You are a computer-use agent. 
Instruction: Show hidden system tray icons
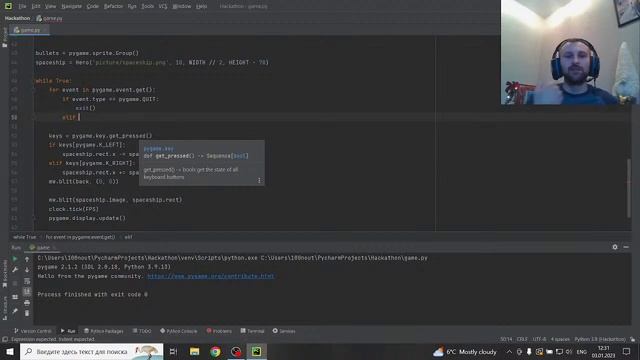click(509, 351)
